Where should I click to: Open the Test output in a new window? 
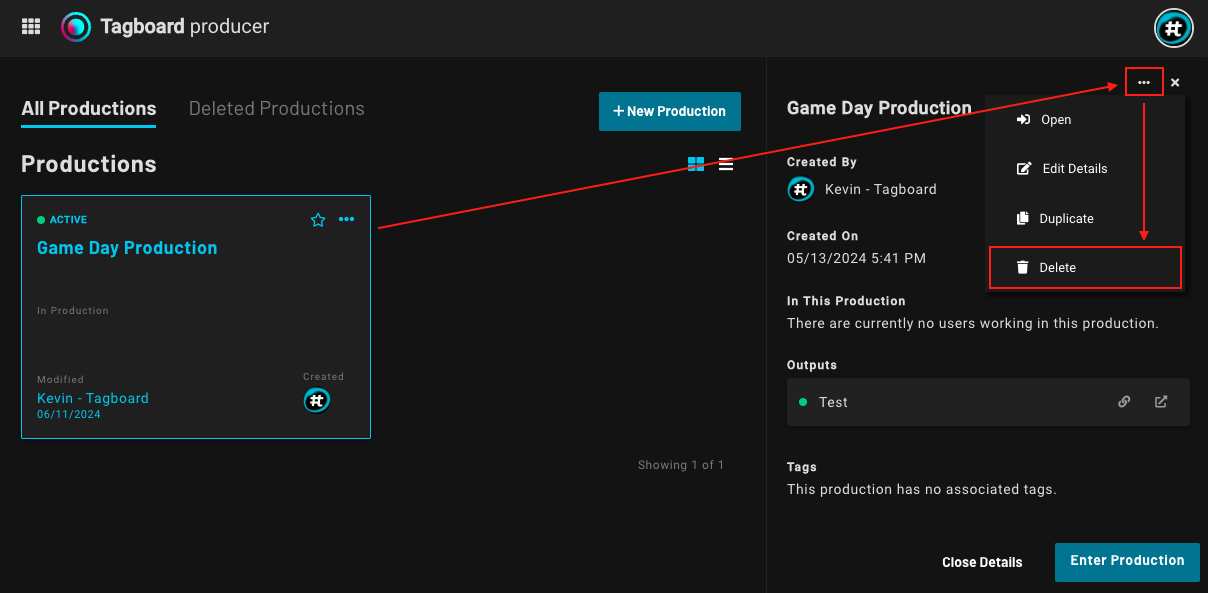(1161, 401)
